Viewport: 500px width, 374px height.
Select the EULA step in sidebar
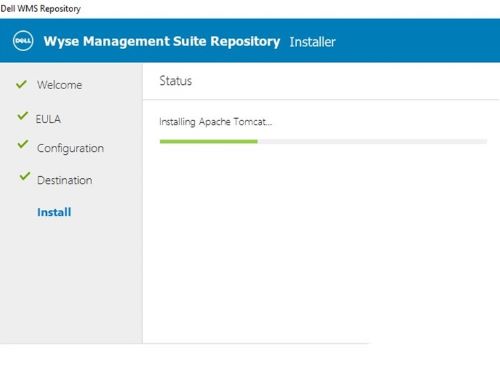pos(48,119)
